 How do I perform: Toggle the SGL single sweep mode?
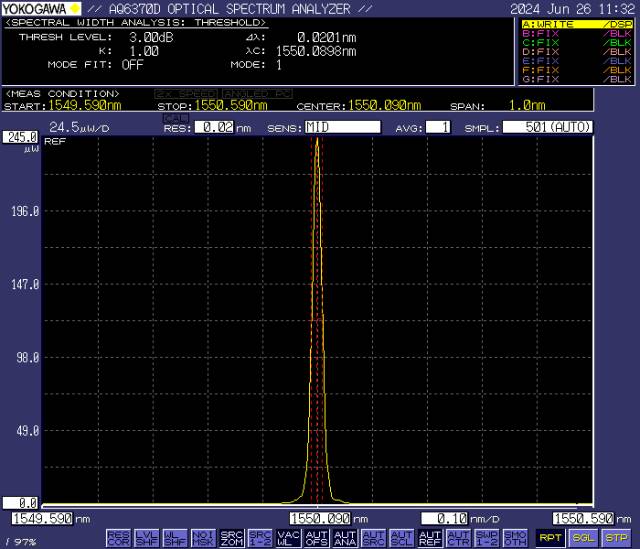583,538
